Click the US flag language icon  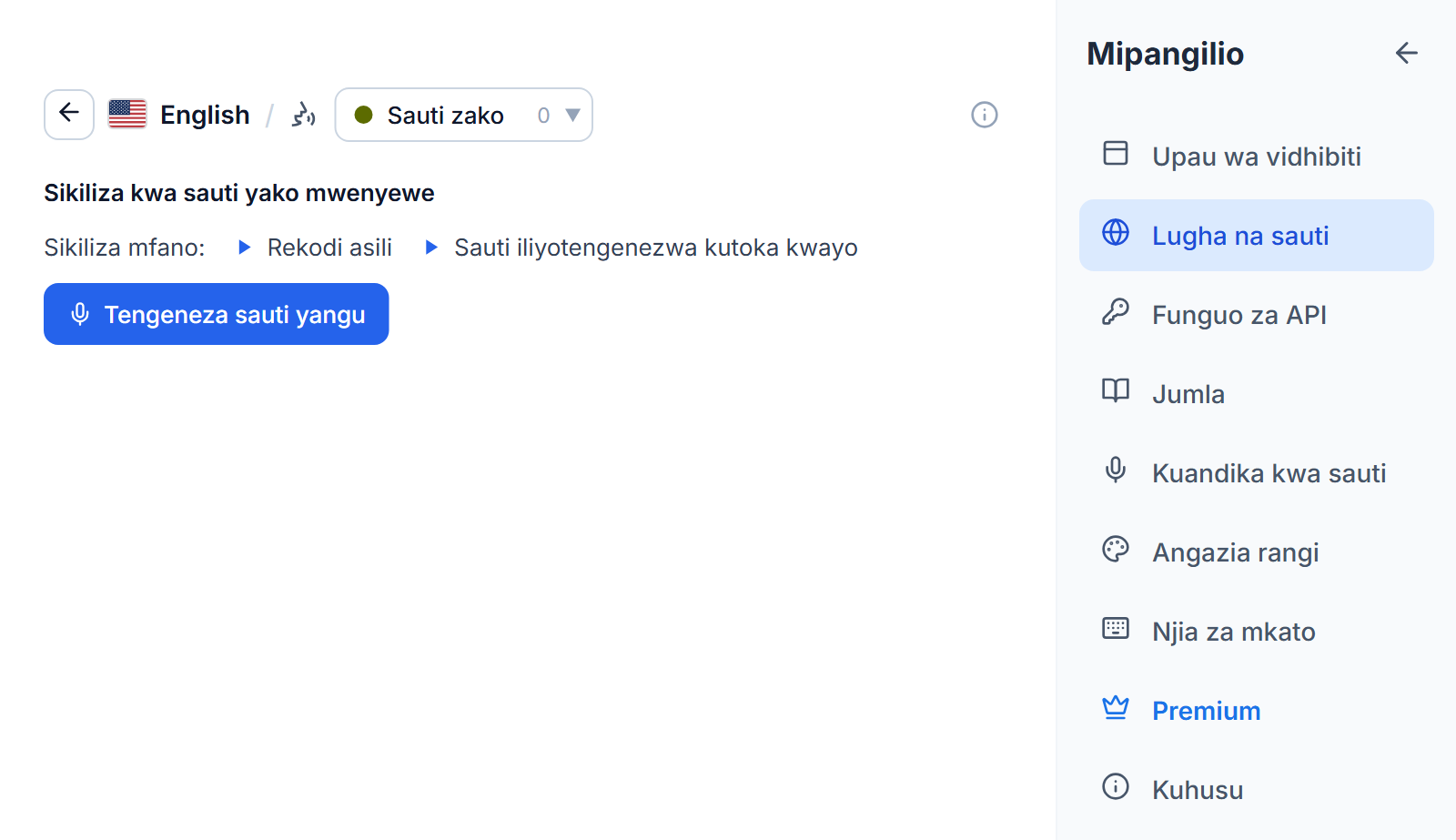127,115
